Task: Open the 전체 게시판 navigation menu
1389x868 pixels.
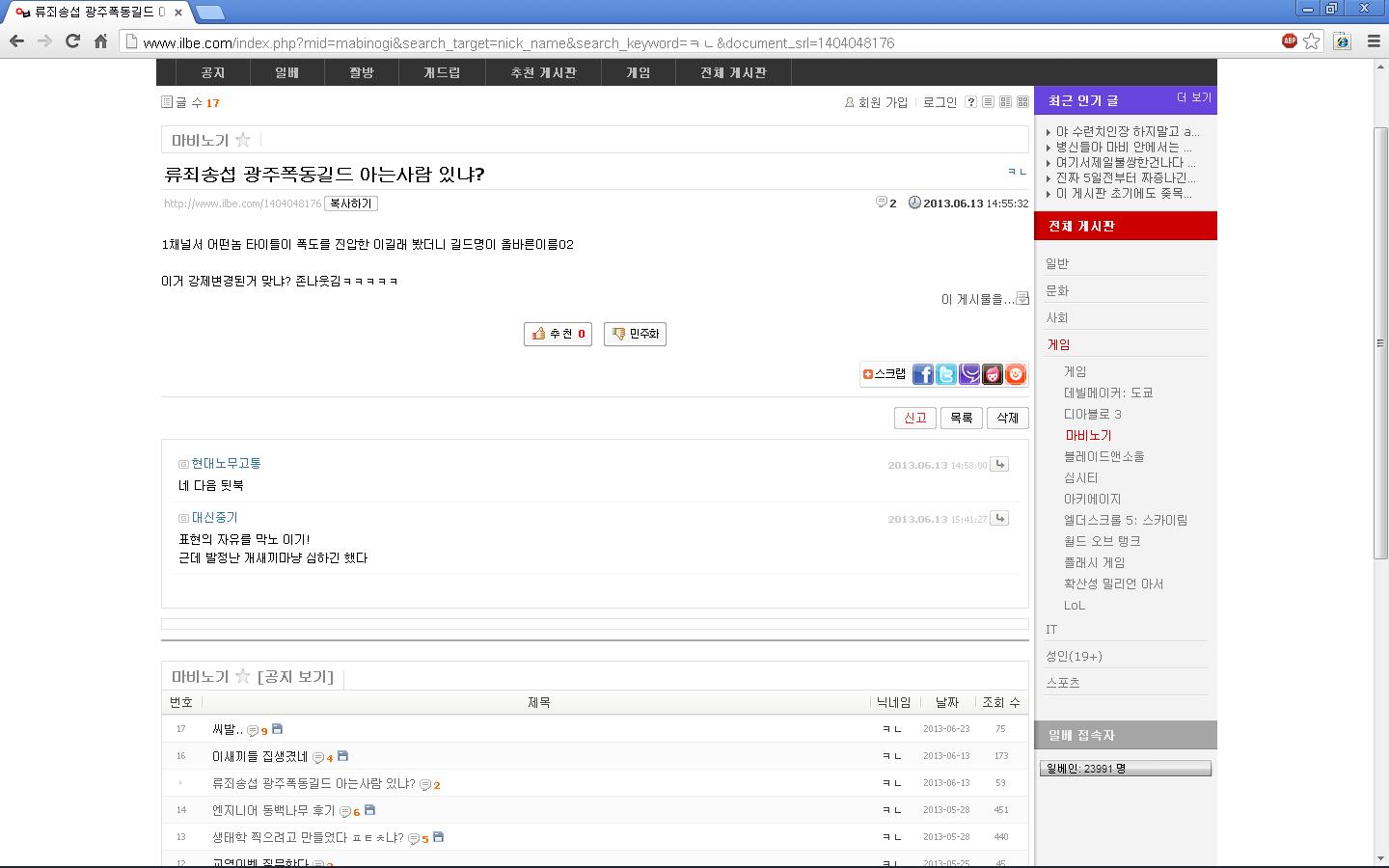Action: click(733, 72)
